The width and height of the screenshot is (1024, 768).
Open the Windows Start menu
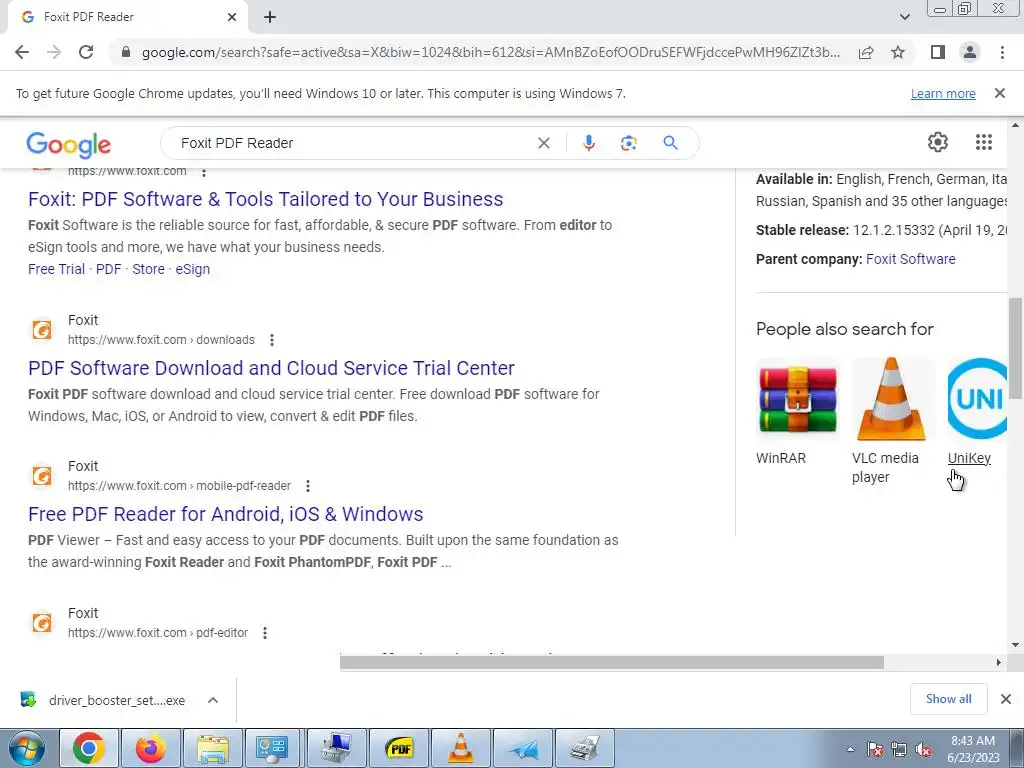(x=26, y=748)
